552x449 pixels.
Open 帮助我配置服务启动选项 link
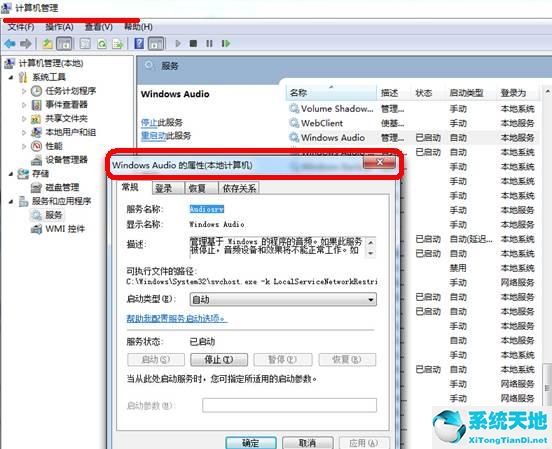(176, 318)
